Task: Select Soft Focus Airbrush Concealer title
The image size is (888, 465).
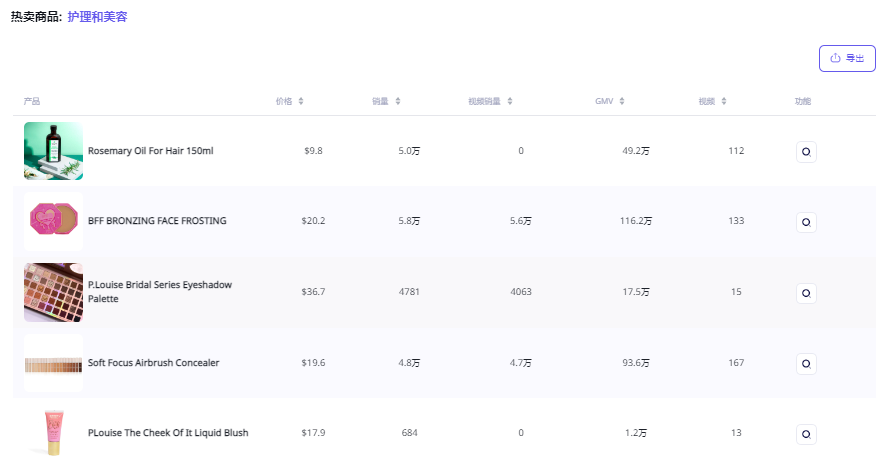Action: pos(153,362)
